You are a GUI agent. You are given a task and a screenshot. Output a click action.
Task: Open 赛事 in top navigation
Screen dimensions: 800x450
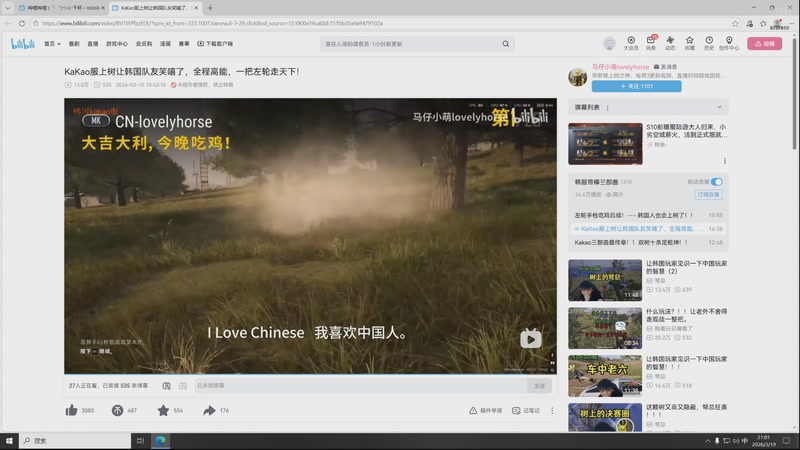point(184,44)
